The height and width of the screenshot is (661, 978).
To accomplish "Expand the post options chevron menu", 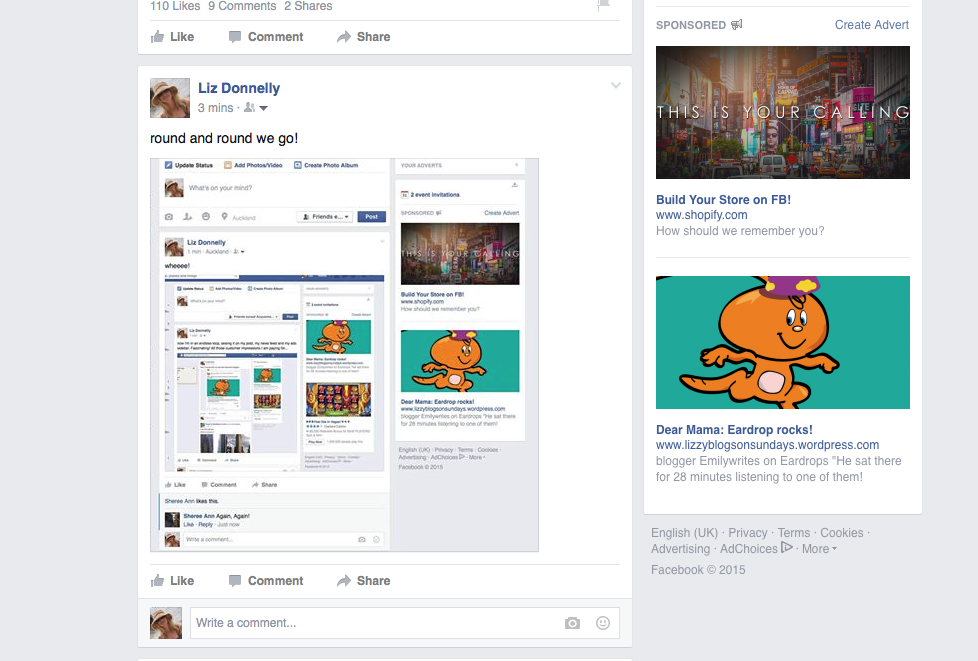I will click(616, 86).
